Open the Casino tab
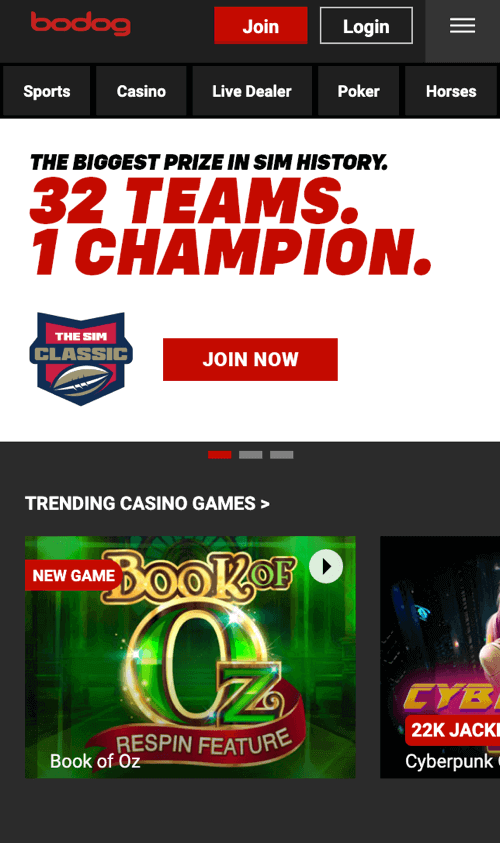 pos(141,91)
